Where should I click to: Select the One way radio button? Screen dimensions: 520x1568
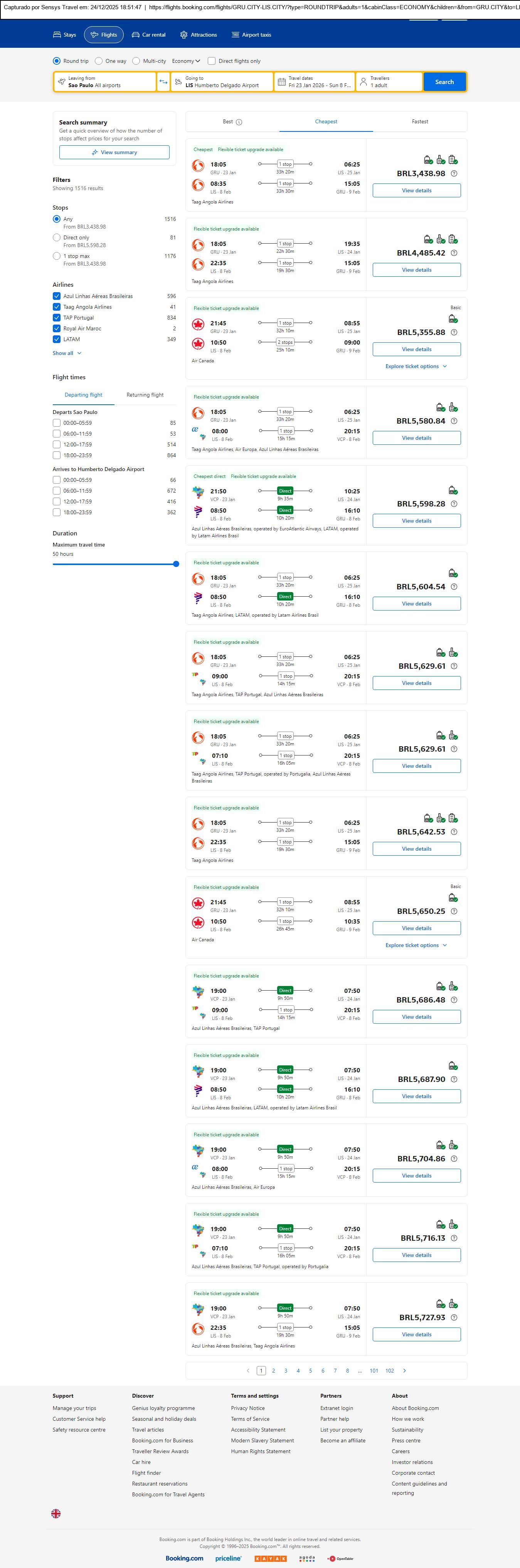pyautogui.click(x=99, y=61)
